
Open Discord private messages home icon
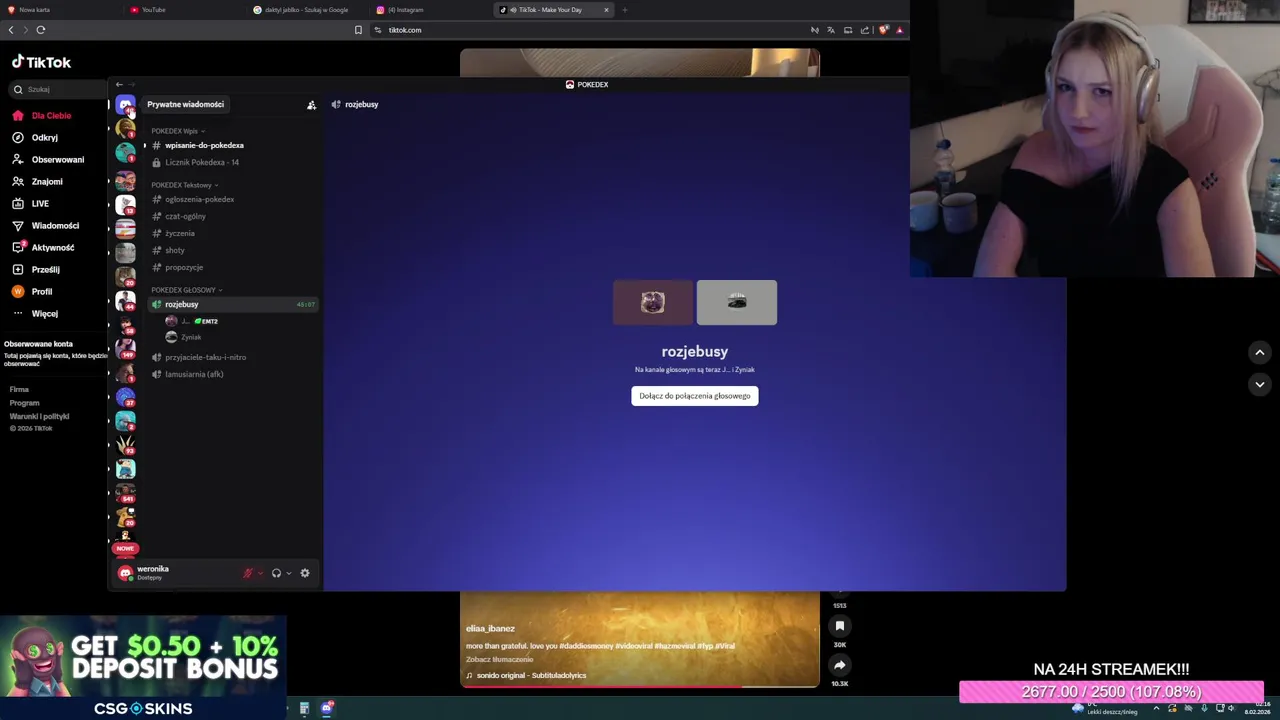125,104
